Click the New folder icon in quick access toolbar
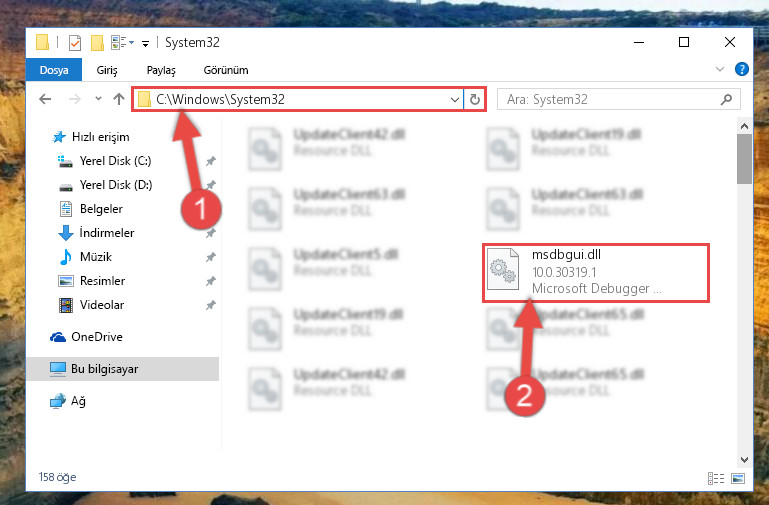The height and width of the screenshot is (505, 769). point(97,43)
